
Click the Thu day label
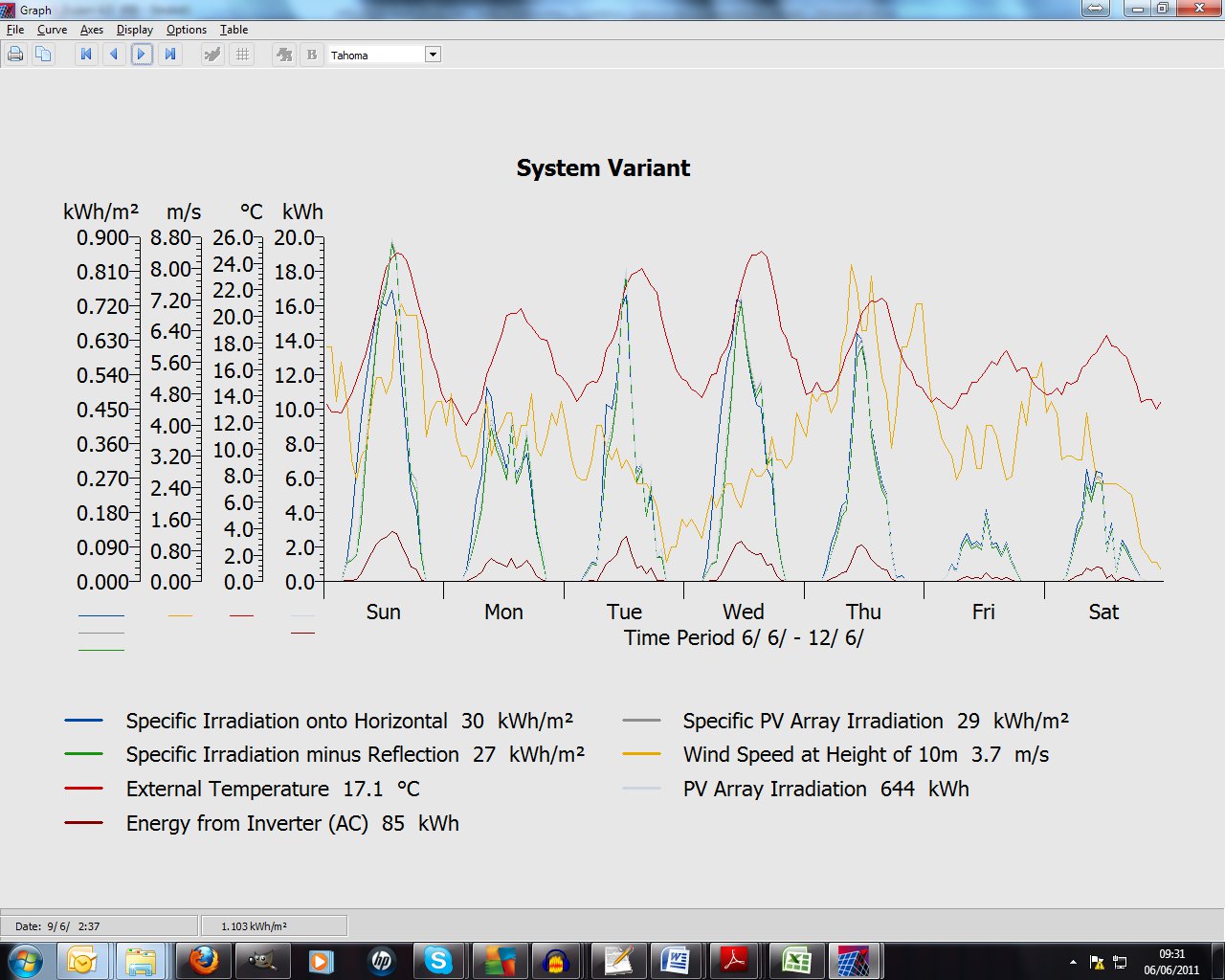(863, 612)
